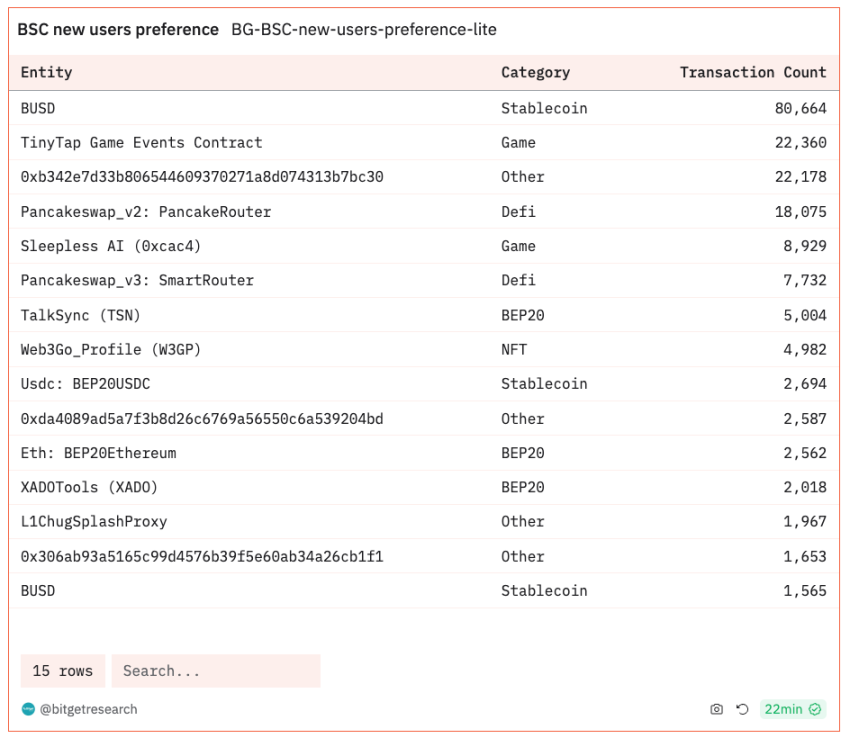Click the 15 rows counter
This screenshot has width=850, height=738.
(62, 671)
